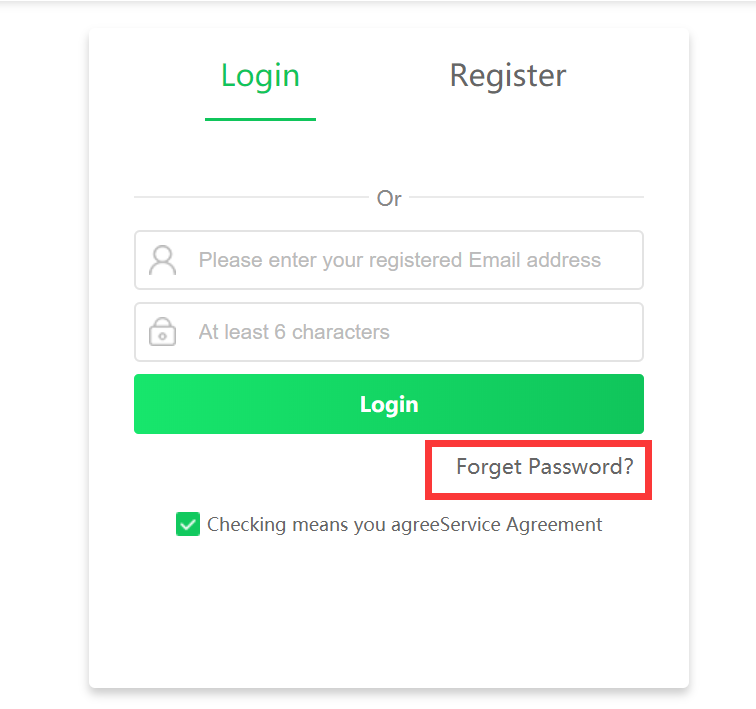Click the green Login button
The width and height of the screenshot is (756, 709).
pyautogui.click(x=389, y=404)
